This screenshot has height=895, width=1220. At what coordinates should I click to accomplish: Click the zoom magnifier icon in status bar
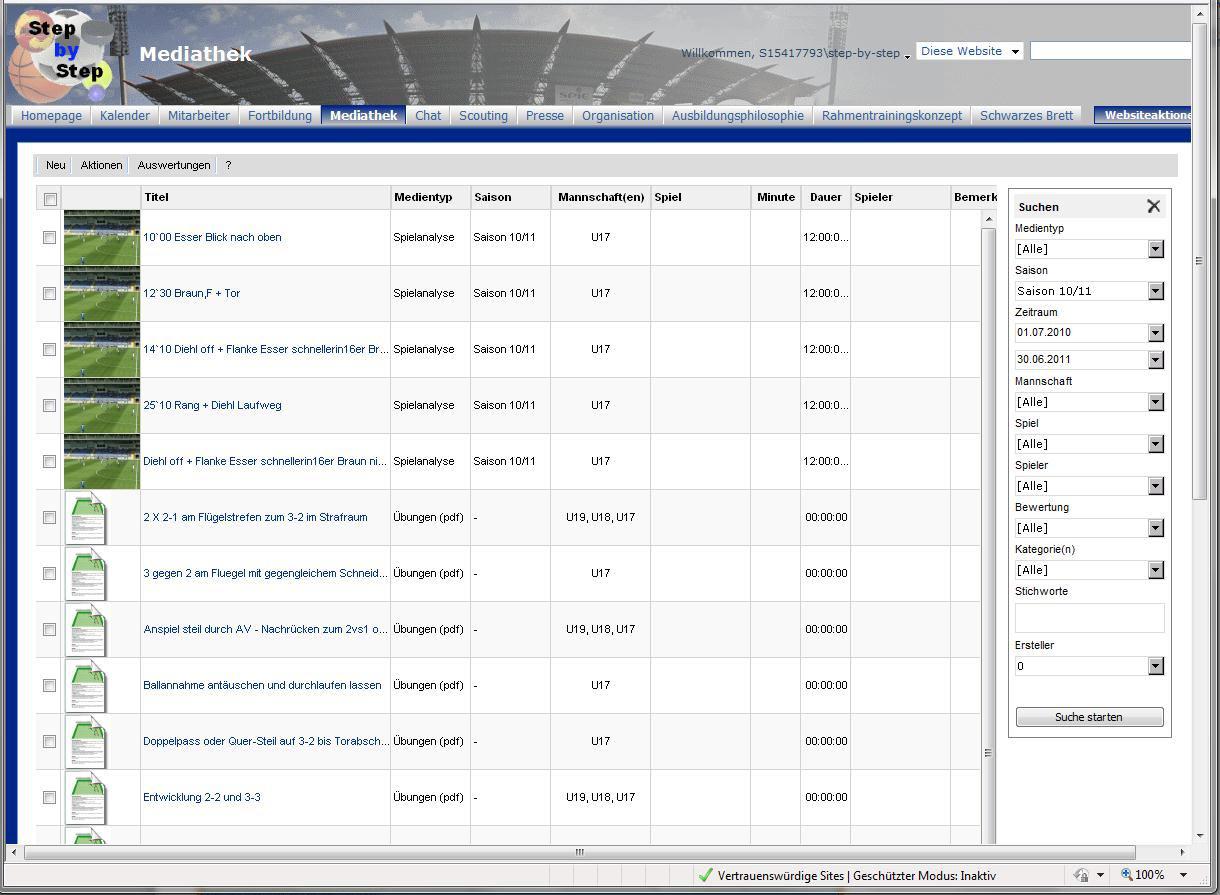tap(1126, 875)
